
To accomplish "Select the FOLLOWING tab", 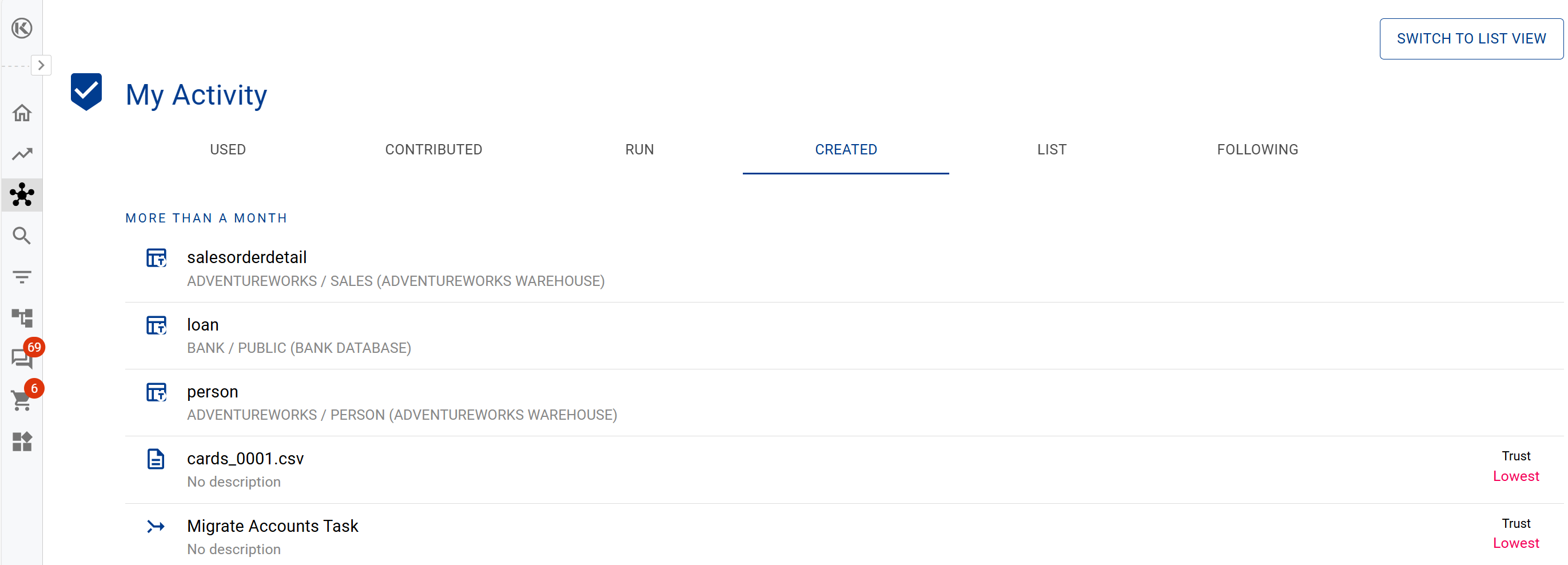I will click(x=1257, y=150).
